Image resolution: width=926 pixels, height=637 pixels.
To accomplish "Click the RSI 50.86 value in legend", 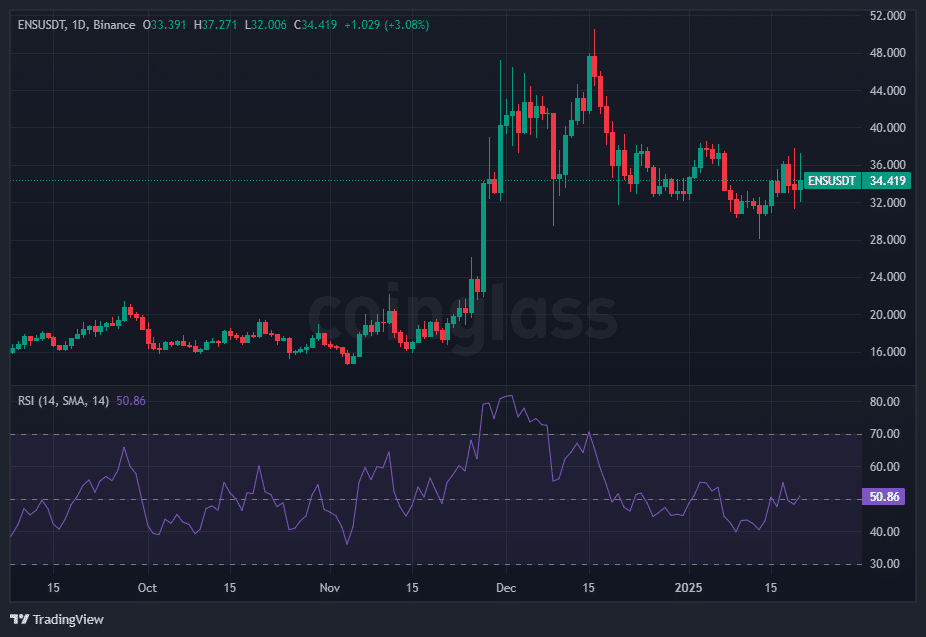I will (131, 400).
